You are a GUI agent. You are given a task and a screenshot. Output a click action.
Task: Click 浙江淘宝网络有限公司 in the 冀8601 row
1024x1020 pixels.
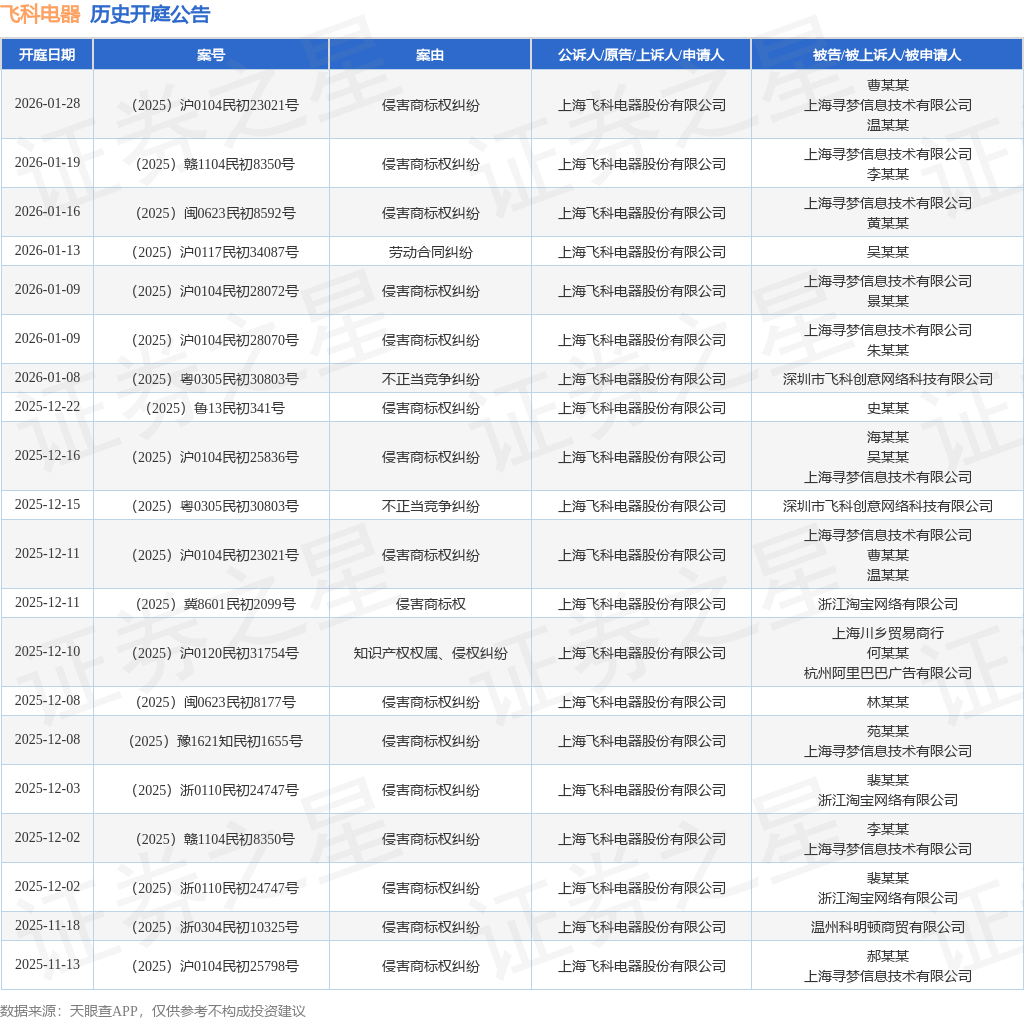coord(888,604)
